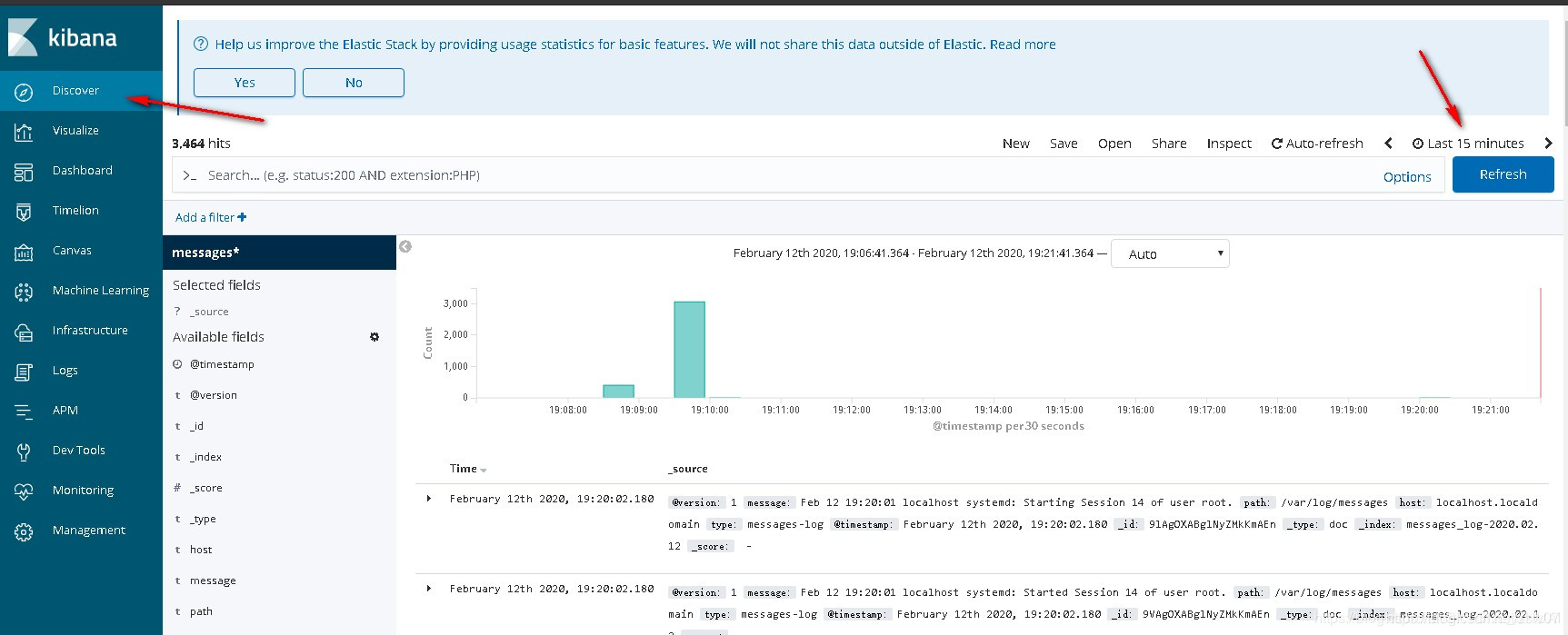Click the Share menu item
This screenshot has height=635, width=1568.
click(x=1169, y=144)
